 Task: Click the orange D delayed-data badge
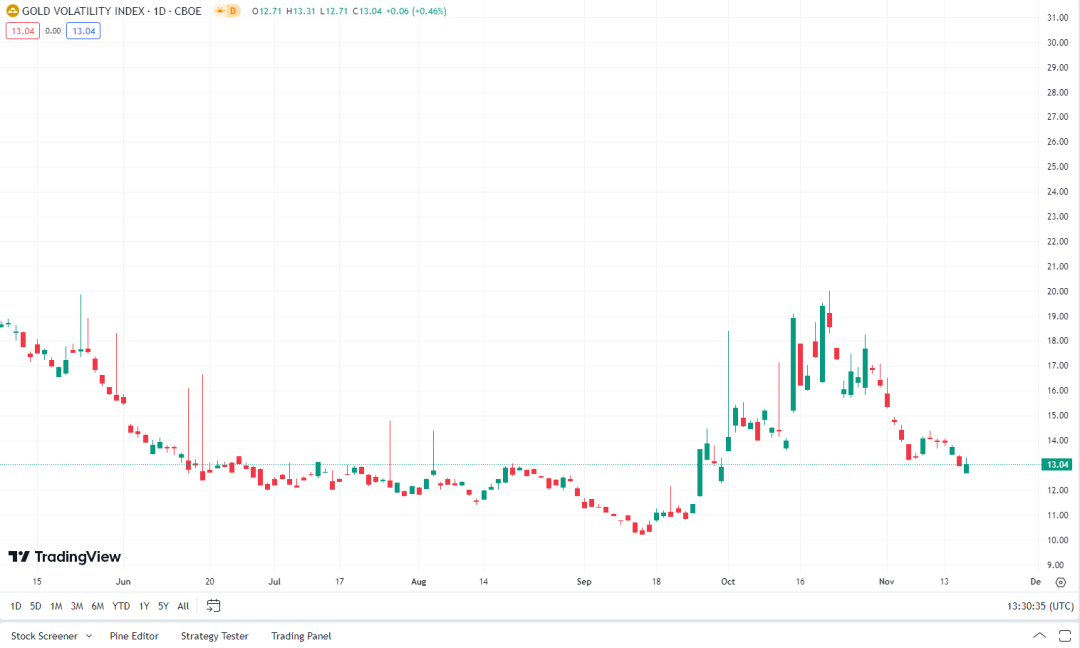[x=233, y=11]
